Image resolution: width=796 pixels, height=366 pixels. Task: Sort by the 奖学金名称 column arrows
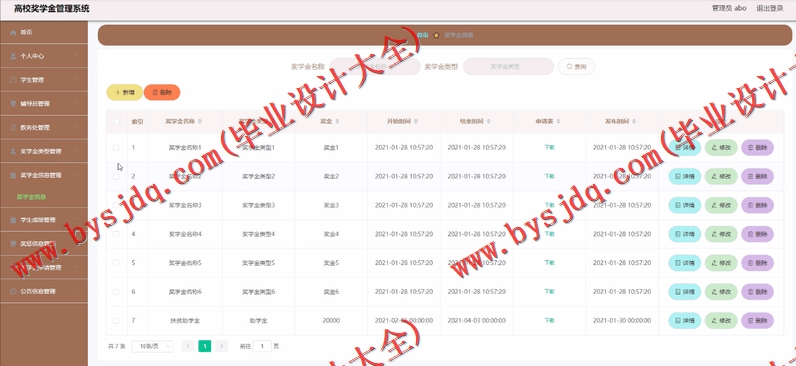[200, 121]
